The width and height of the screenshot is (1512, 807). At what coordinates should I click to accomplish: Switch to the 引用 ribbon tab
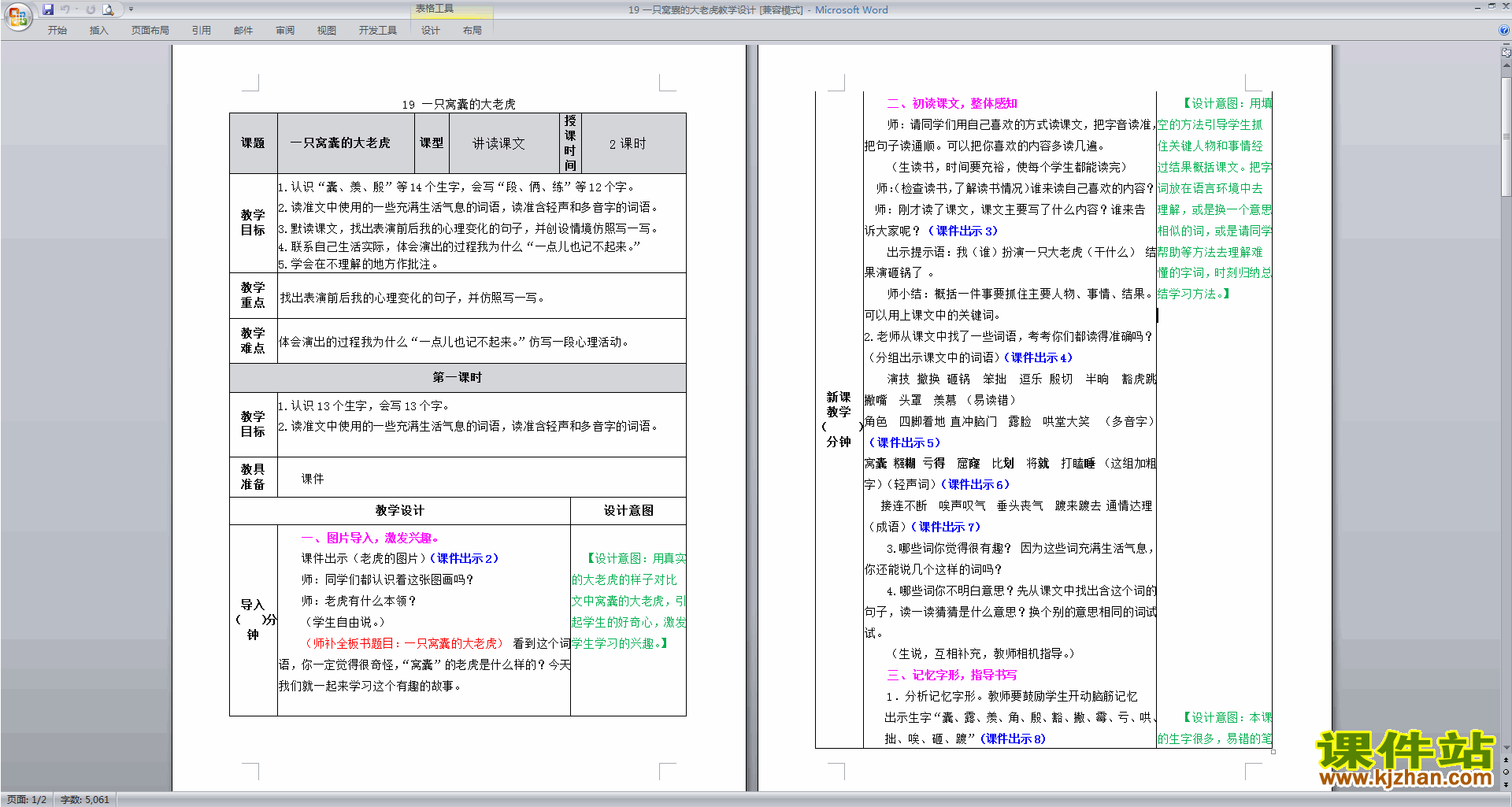pyautogui.click(x=201, y=30)
